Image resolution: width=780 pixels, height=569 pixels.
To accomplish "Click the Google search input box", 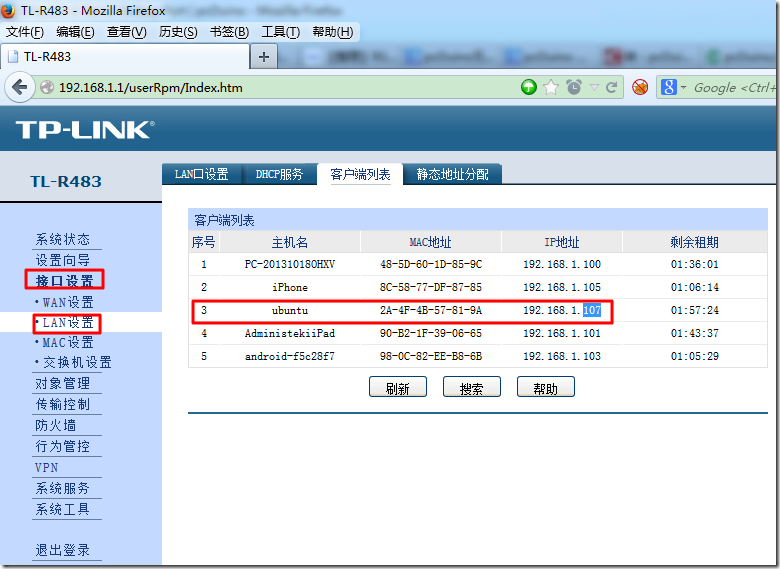I will coord(734,88).
